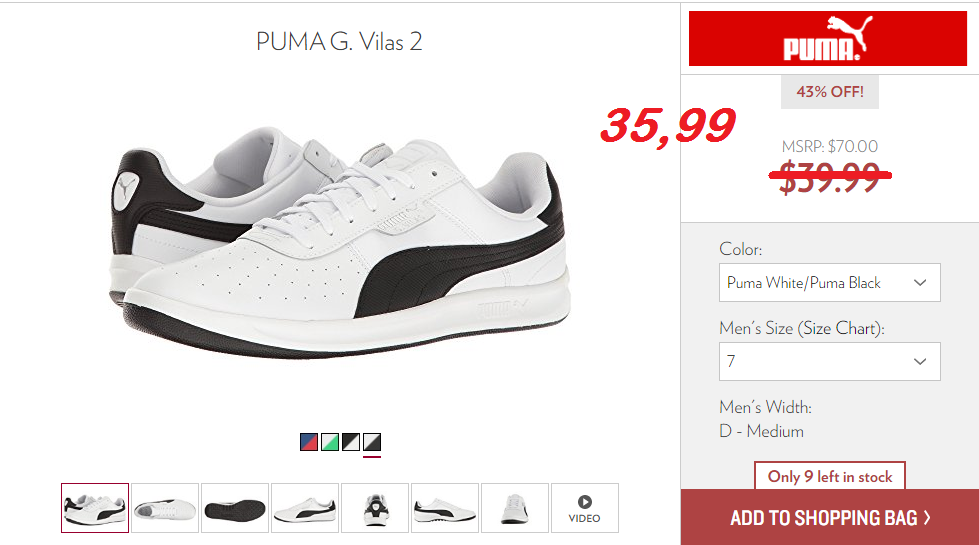Open the Men's Size dropdown showing 7
Screen dimensions: 979x545
click(x=829, y=361)
